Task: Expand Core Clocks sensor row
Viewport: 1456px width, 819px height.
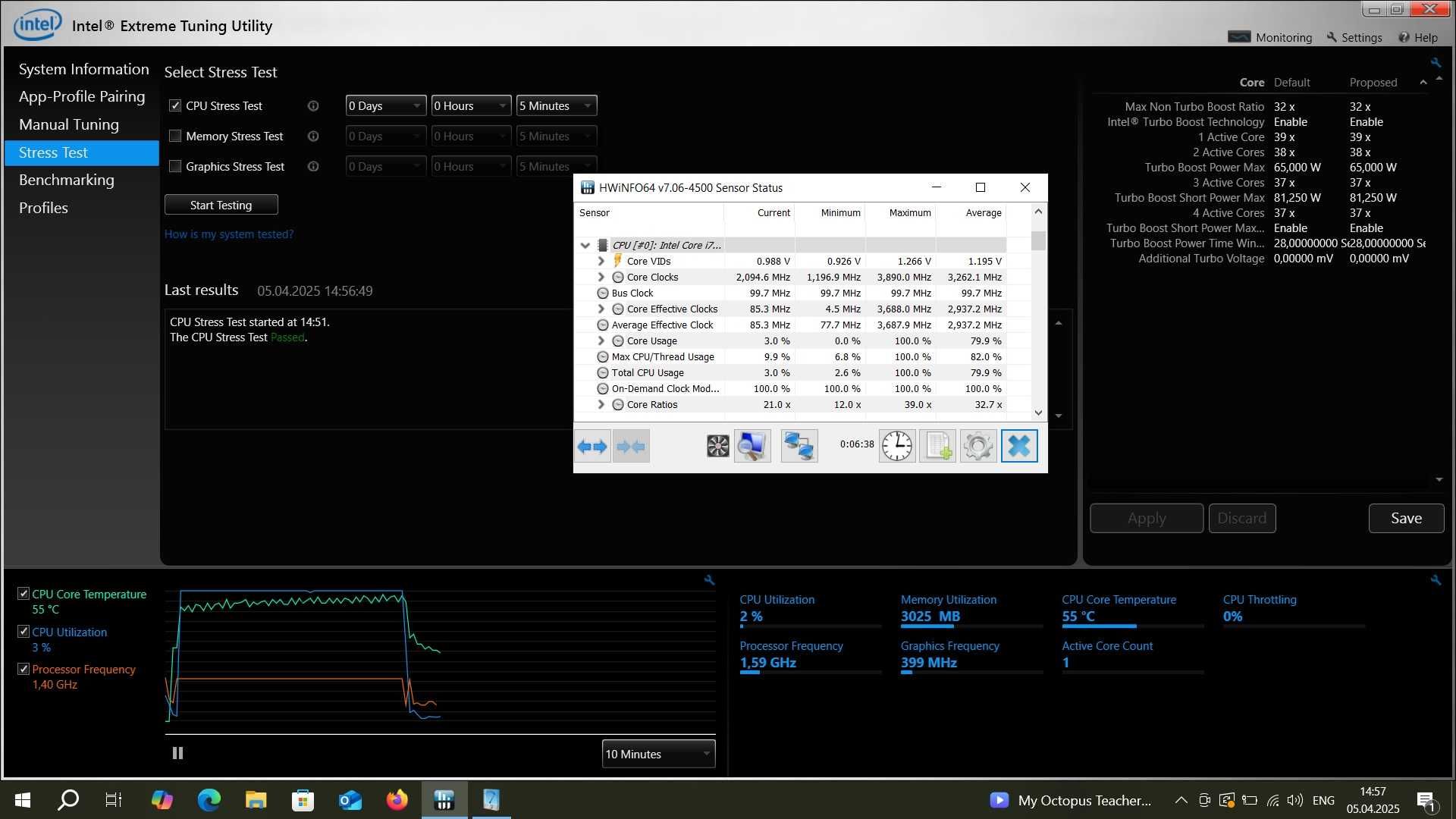Action: click(x=601, y=277)
